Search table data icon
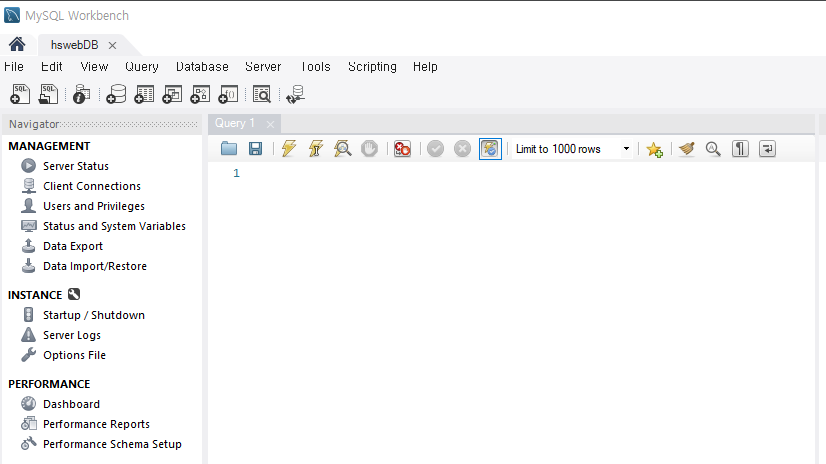The height and width of the screenshot is (464, 826). pos(262,94)
